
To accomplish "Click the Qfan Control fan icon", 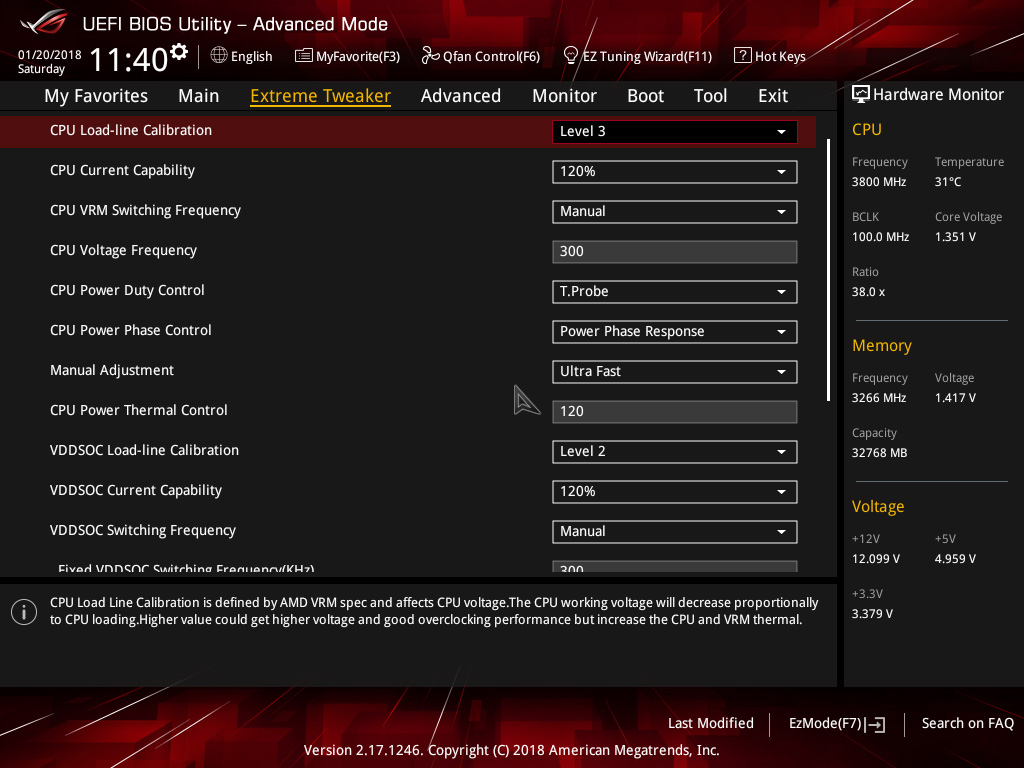I will tap(430, 56).
